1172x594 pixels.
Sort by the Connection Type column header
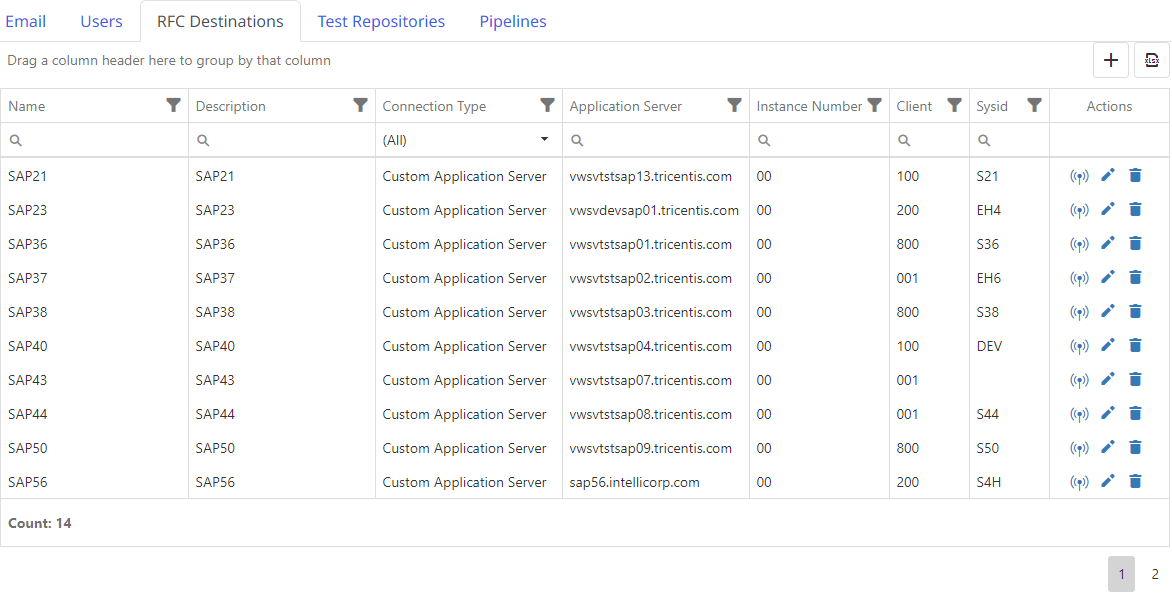pos(434,106)
